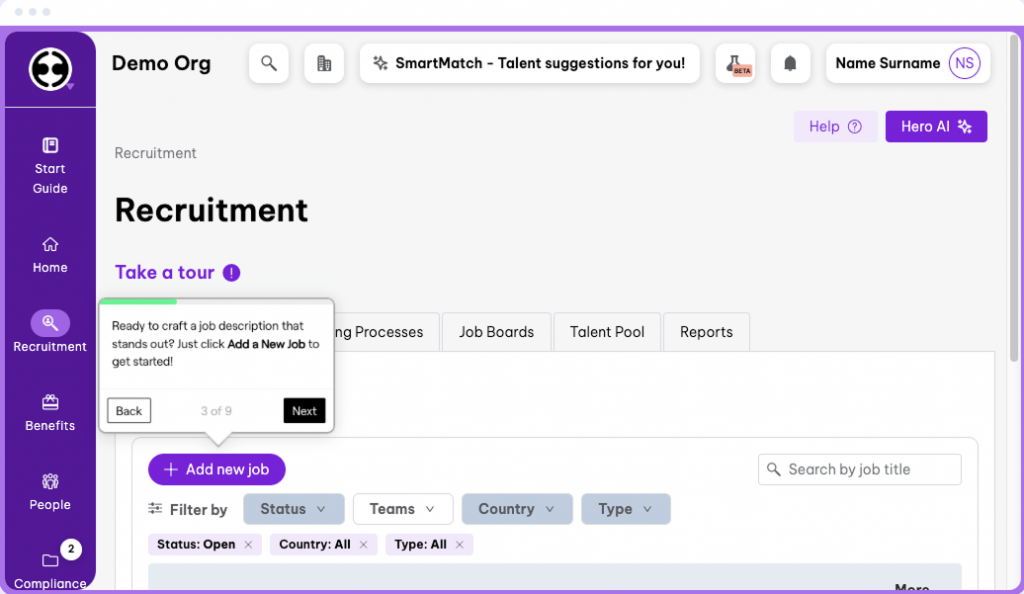Open the Start Guide sidebar item
This screenshot has height=594, width=1024.
click(x=50, y=166)
